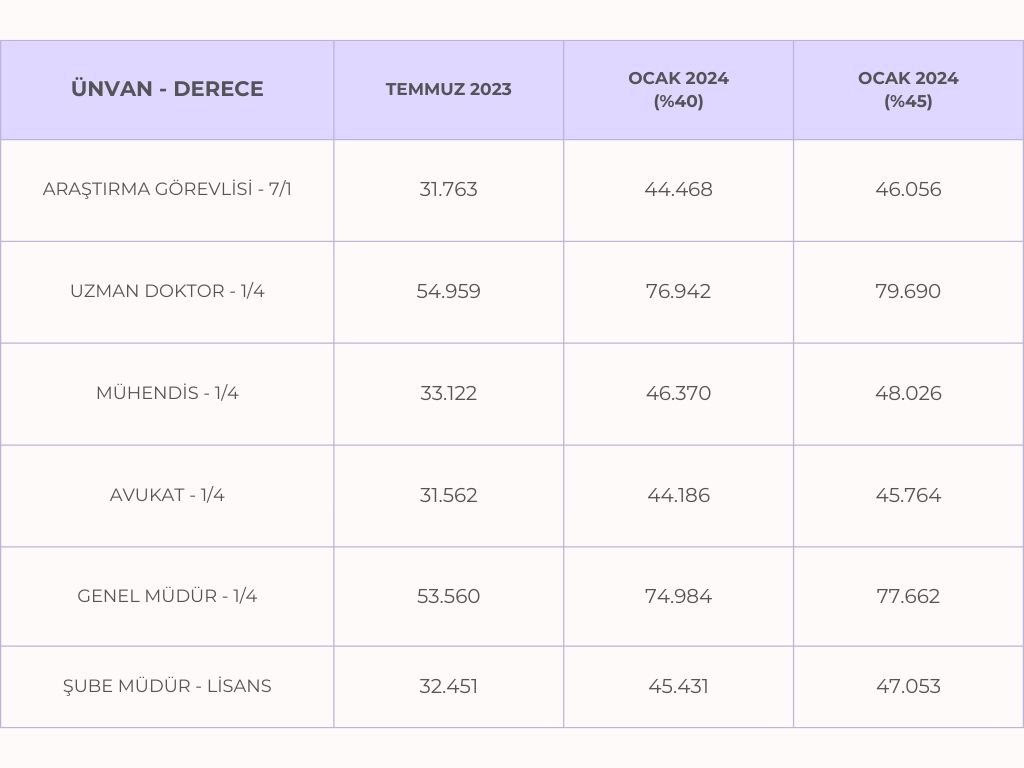Viewport: 1024px width, 768px height.
Task: Select the TEMMUZ 2023 column header
Action: click(x=448, y=89)
